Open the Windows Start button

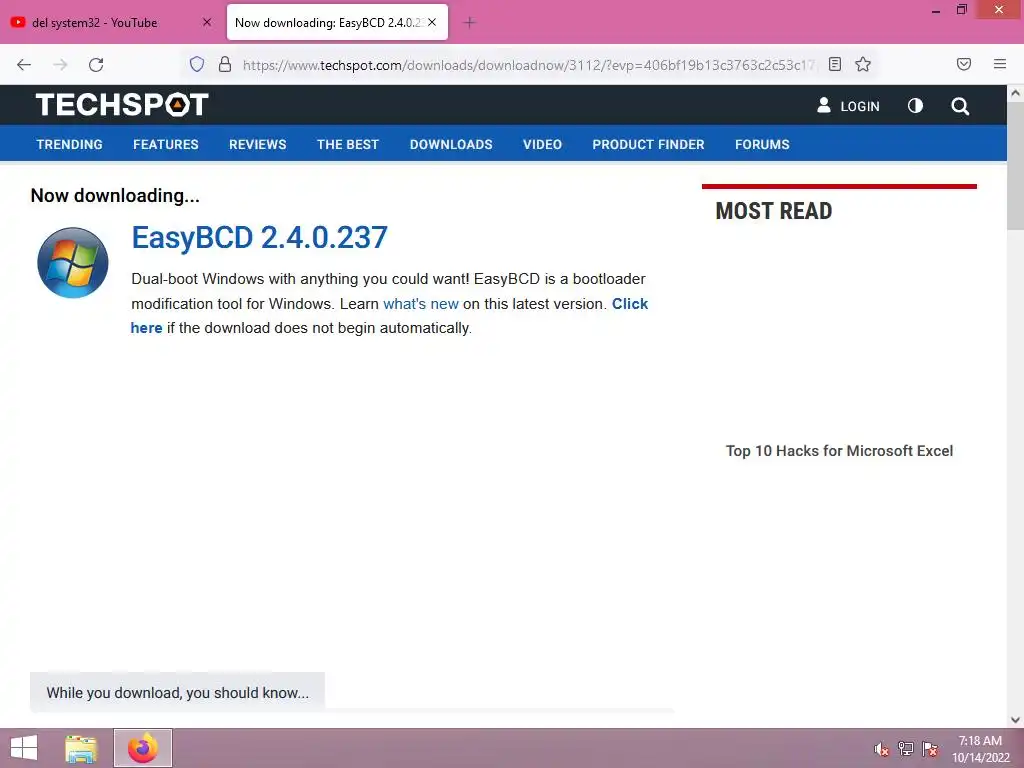(x=24, y=748)
